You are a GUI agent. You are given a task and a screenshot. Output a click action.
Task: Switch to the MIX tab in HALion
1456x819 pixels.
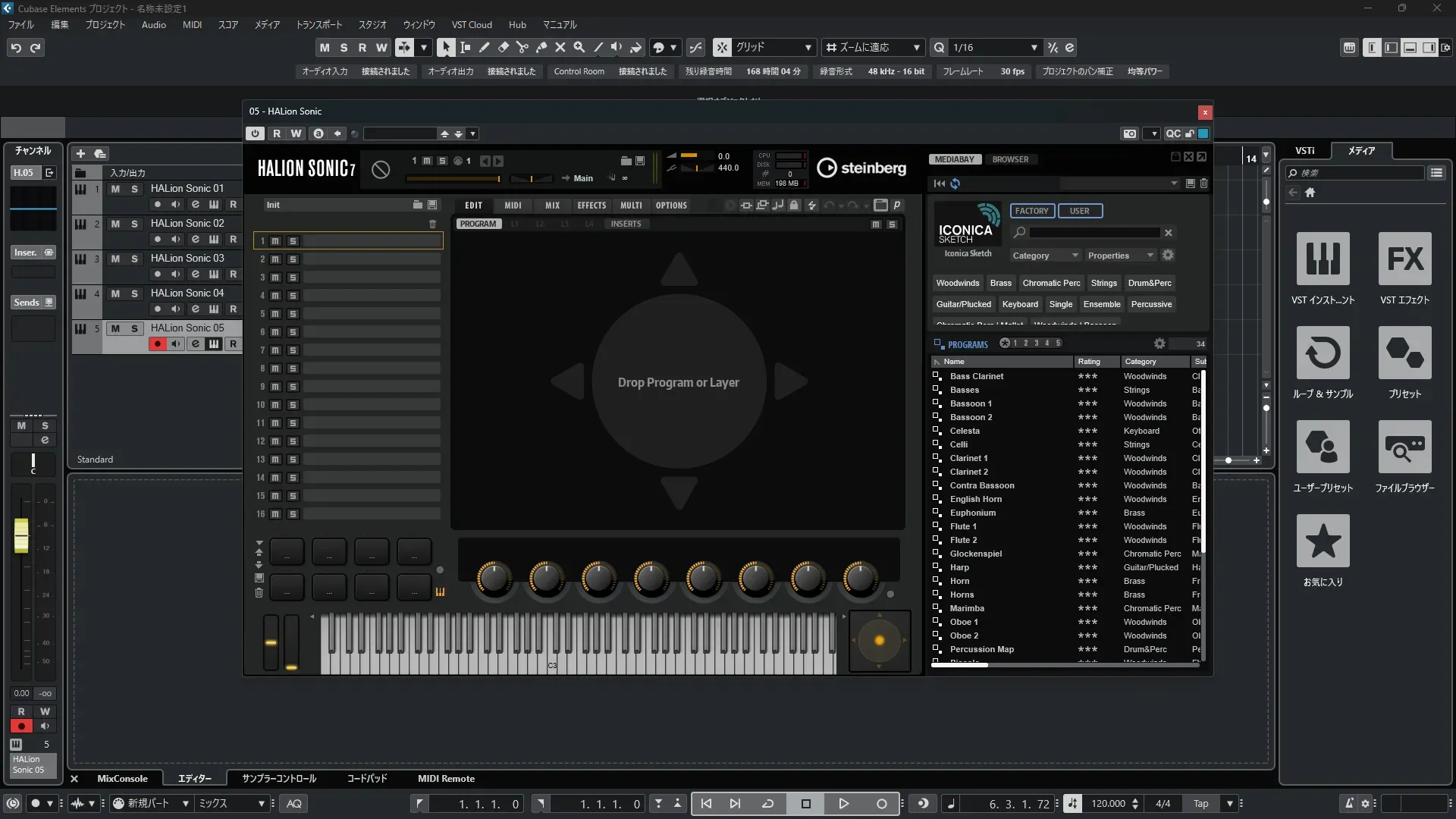552,206
